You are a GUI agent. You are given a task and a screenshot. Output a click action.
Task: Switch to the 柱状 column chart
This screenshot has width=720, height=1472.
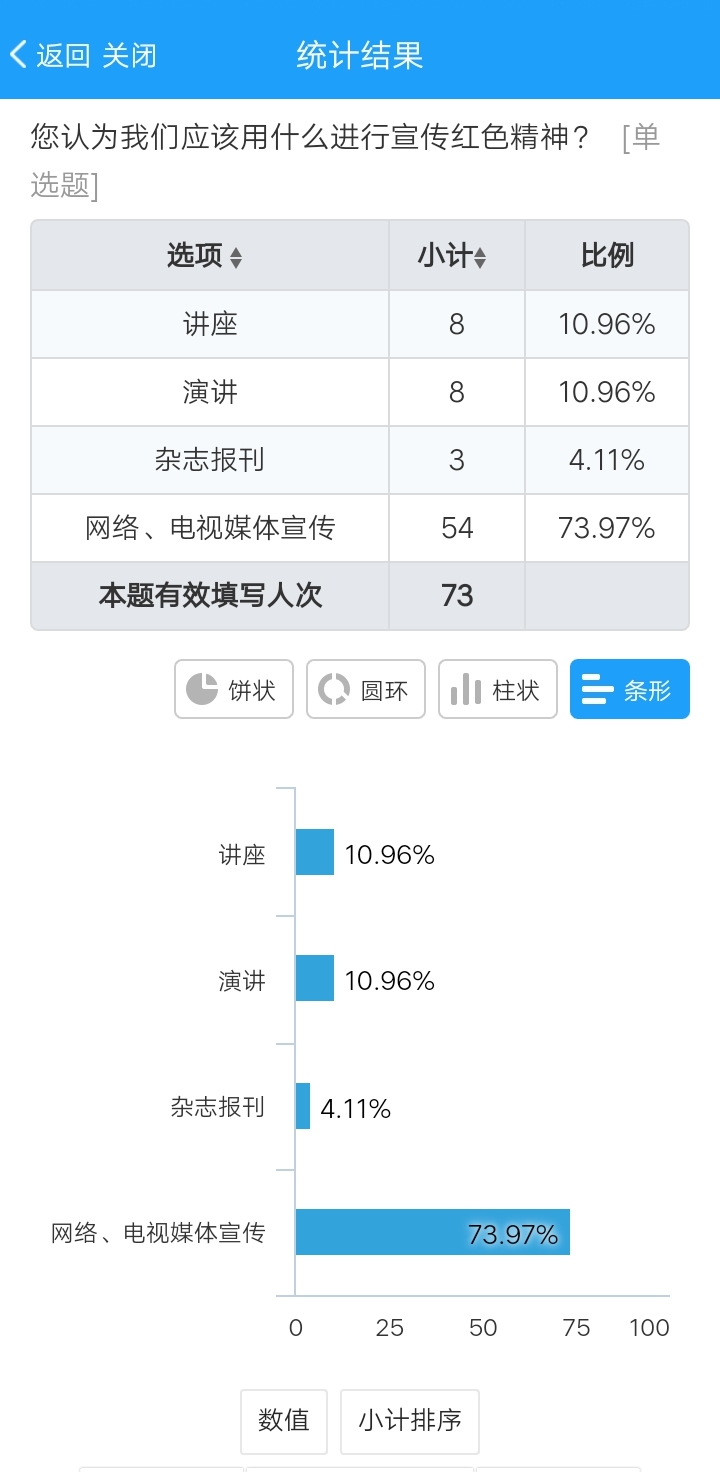[x=498, y=689]
